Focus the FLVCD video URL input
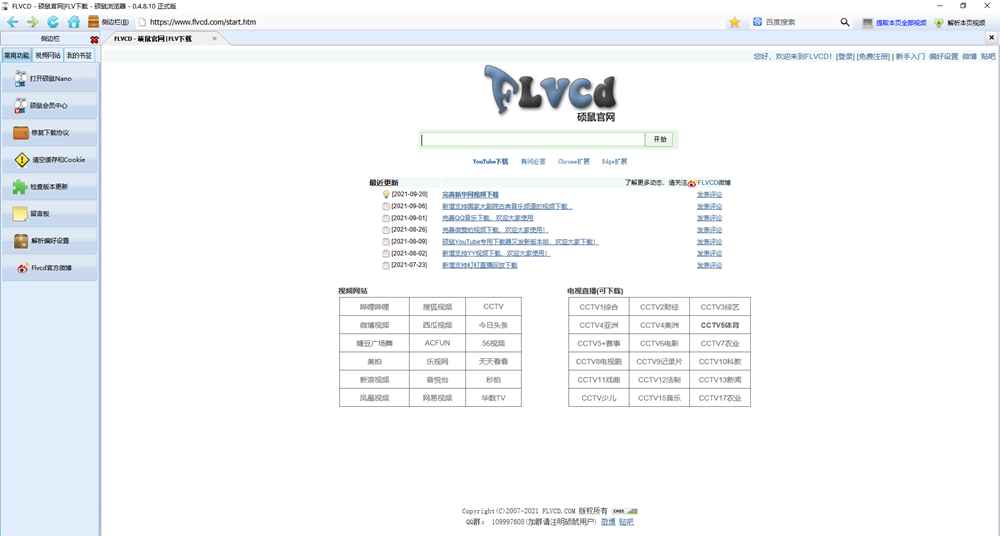 [x=533, y=139]
